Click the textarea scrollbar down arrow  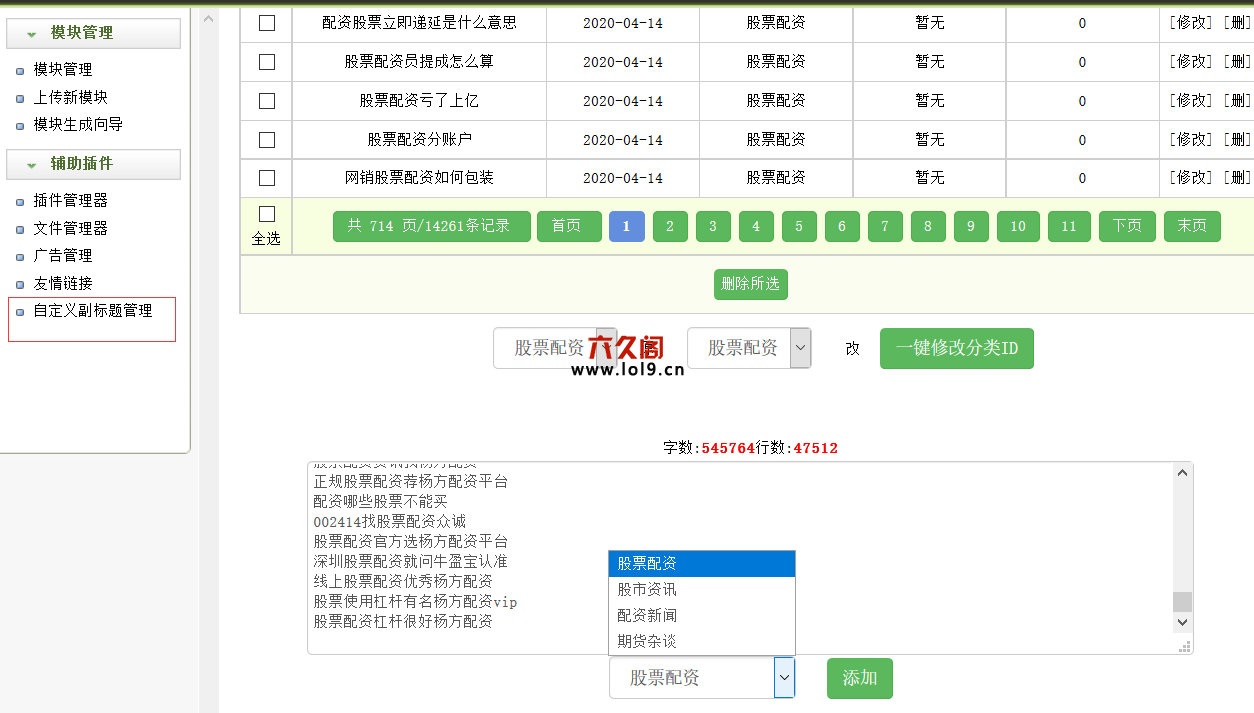click(x=1183, y=623)
